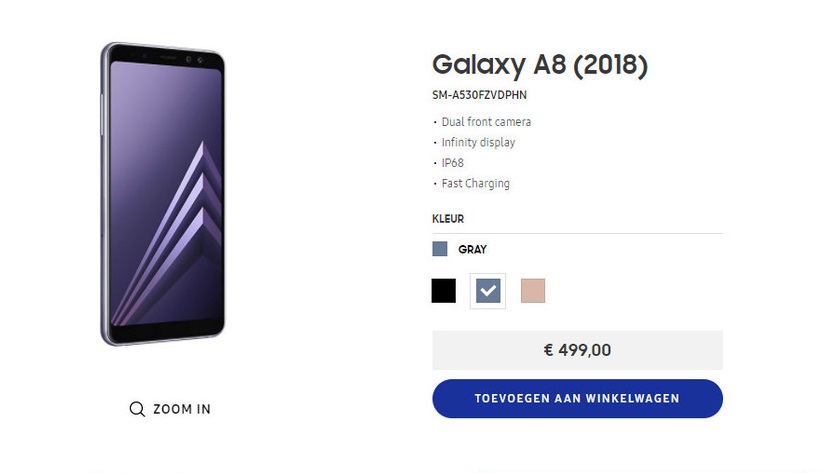Choose the rose gold color swatch

533,291
